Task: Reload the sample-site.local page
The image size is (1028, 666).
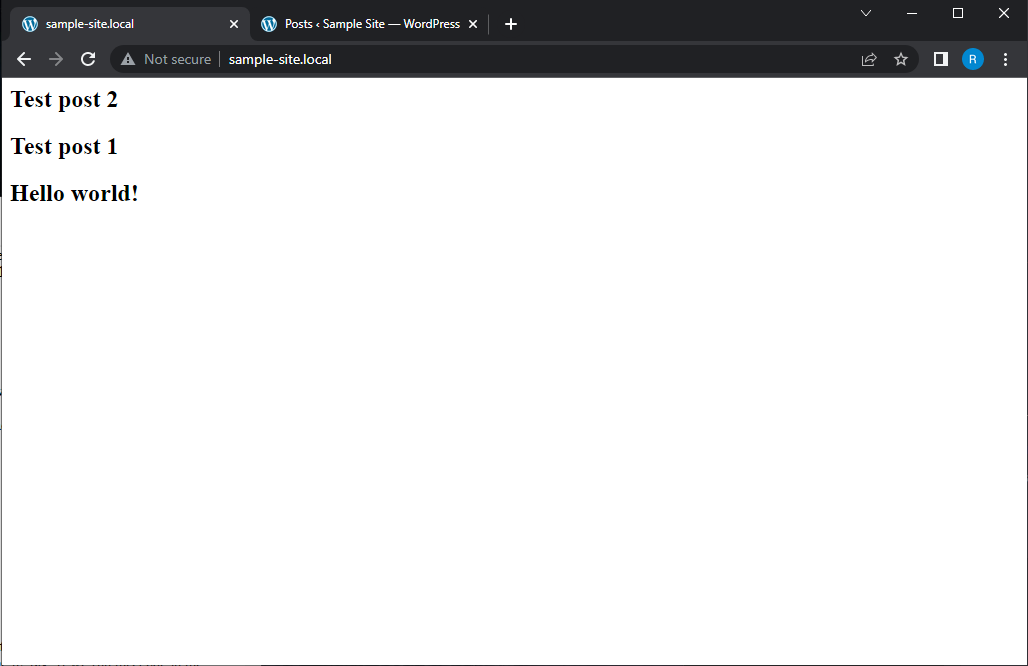Action: click(x=88, y=60)
